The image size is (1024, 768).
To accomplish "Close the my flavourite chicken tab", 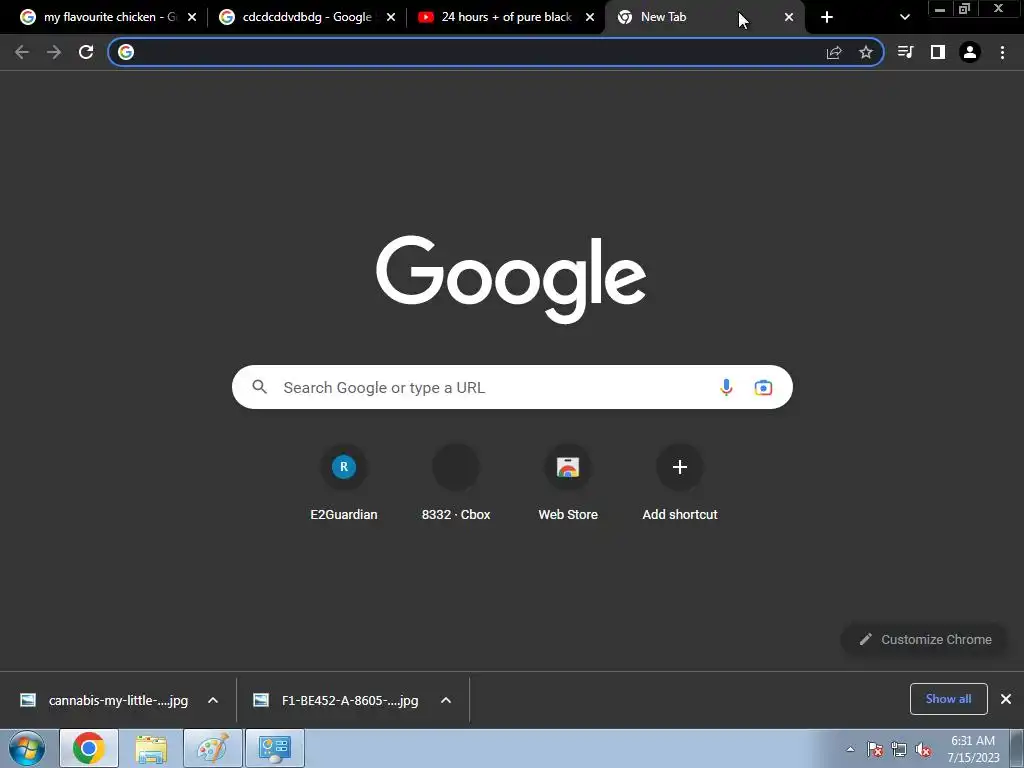I will pyautogui.click(x=192, y=18).
